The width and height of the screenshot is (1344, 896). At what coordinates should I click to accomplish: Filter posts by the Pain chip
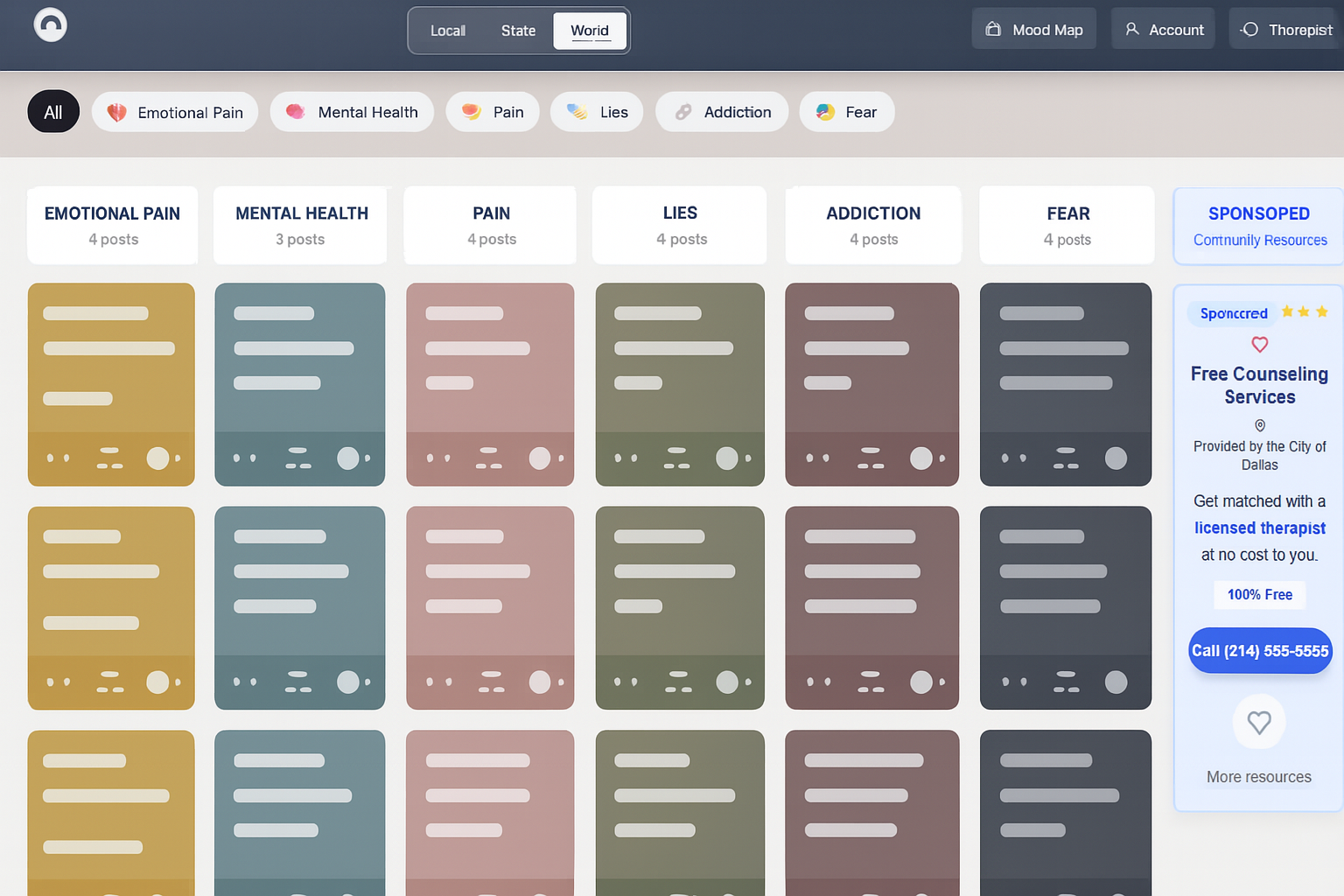(493, 112)
